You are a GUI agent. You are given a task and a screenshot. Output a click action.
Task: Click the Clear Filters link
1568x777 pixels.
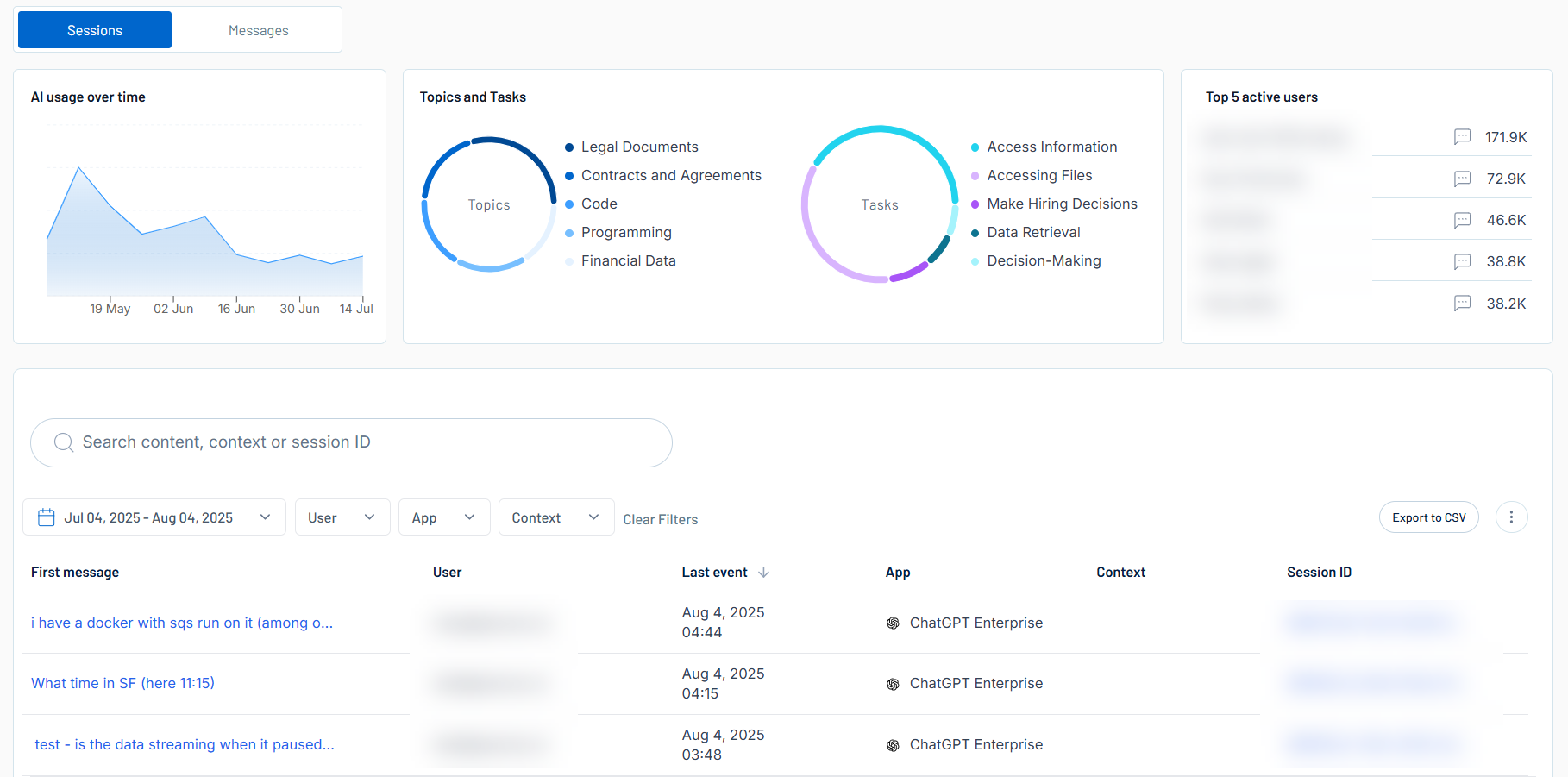point(660,519)
